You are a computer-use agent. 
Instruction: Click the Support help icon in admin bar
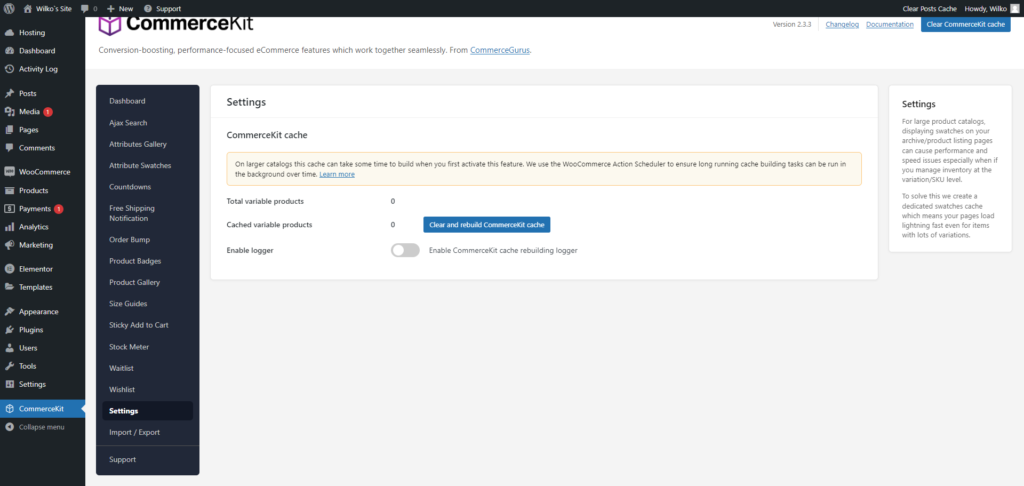(x=148, y=9)
